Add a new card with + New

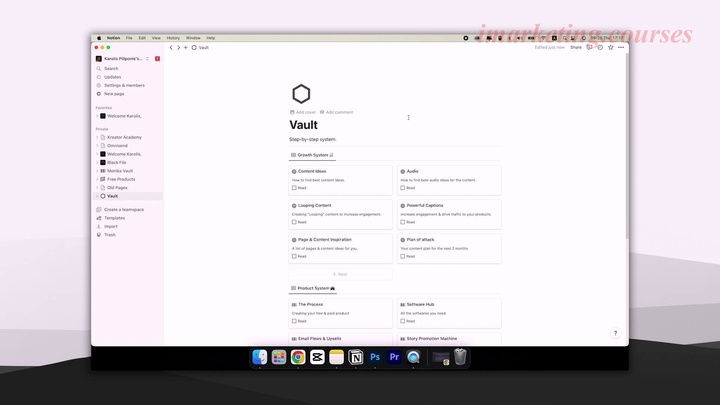(340, 273)
